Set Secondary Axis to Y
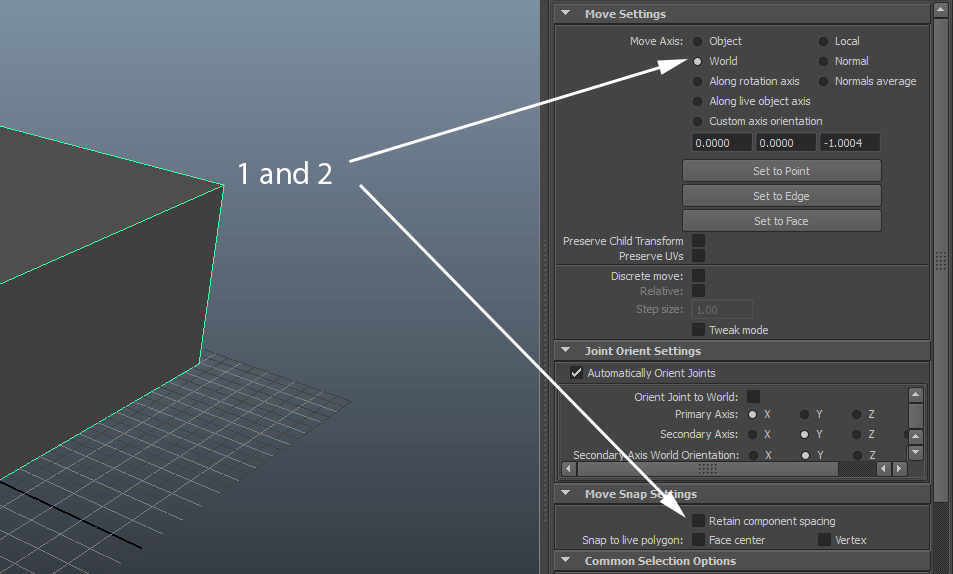Viewport: 953px width, 574px height. click(805, 435)
